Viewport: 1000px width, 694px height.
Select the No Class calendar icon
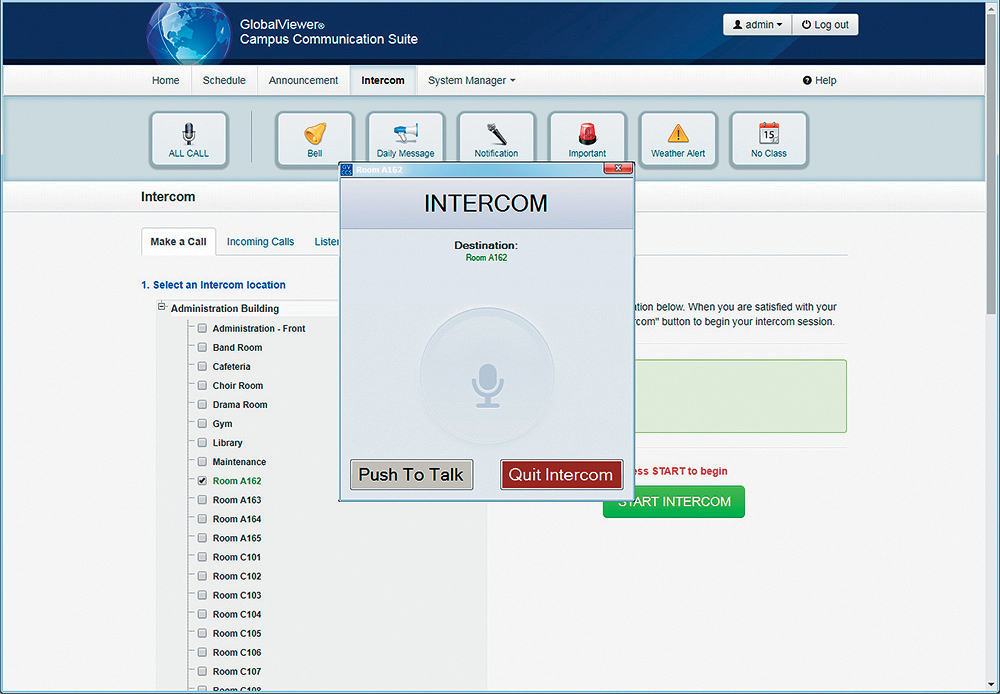[768, 131]
